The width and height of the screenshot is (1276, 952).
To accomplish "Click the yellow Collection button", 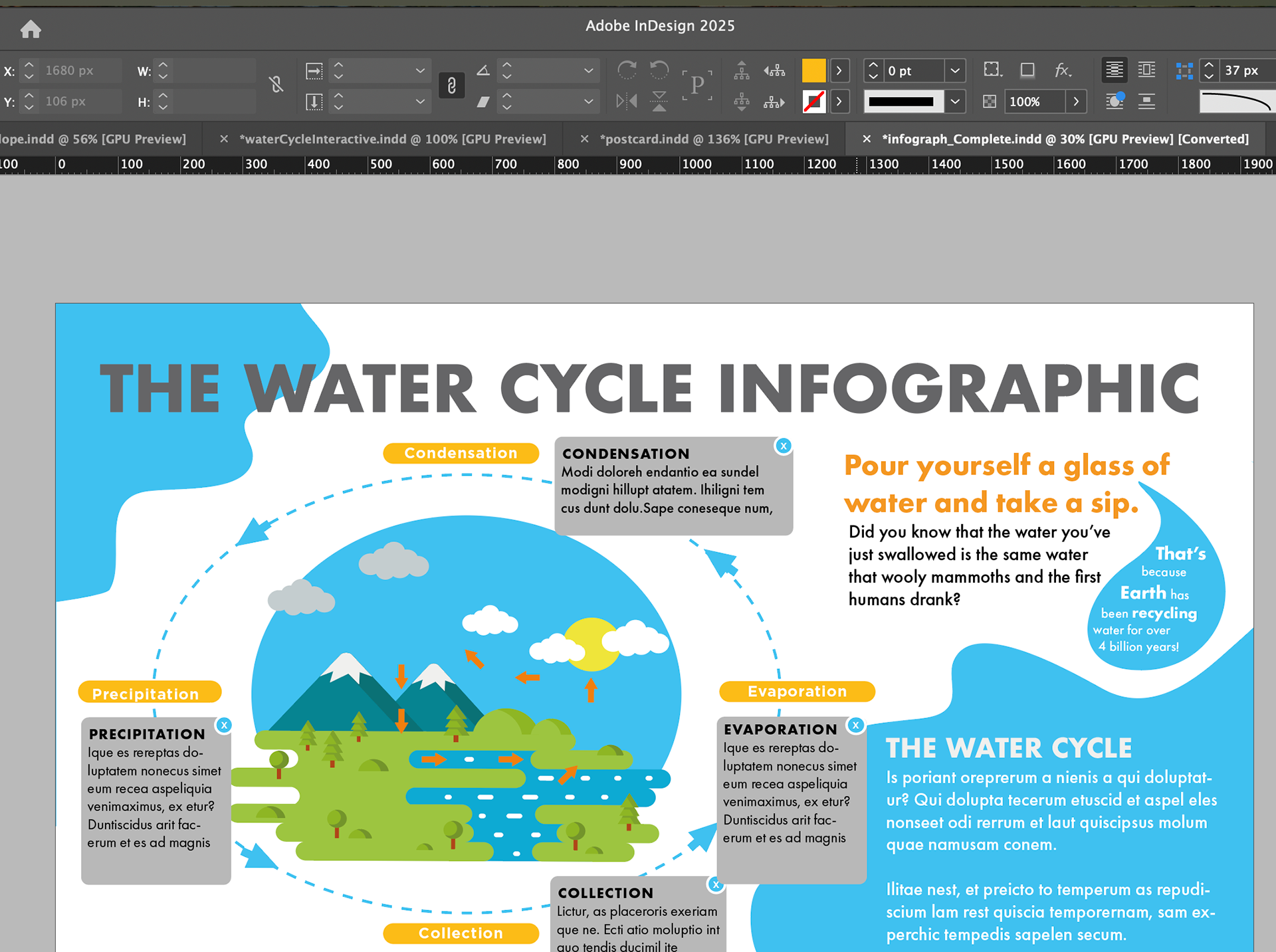I will point(461,933).
